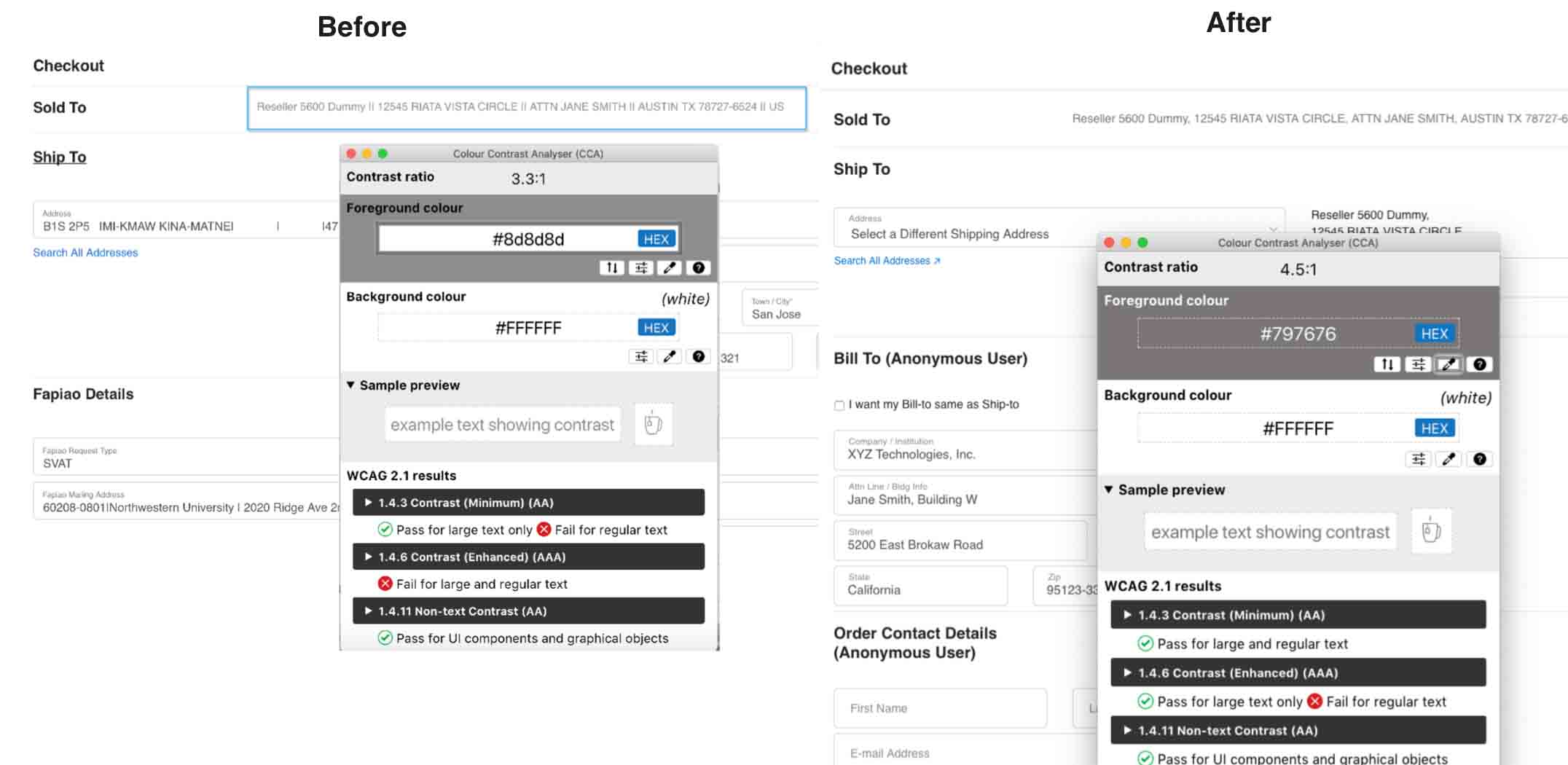Swap colours icon under #8d8d8d foreground

(x=612, y=268)
